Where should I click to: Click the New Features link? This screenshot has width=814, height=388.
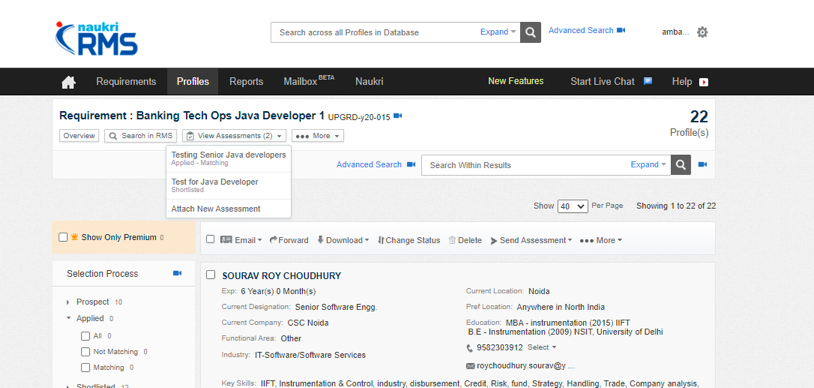515,81
